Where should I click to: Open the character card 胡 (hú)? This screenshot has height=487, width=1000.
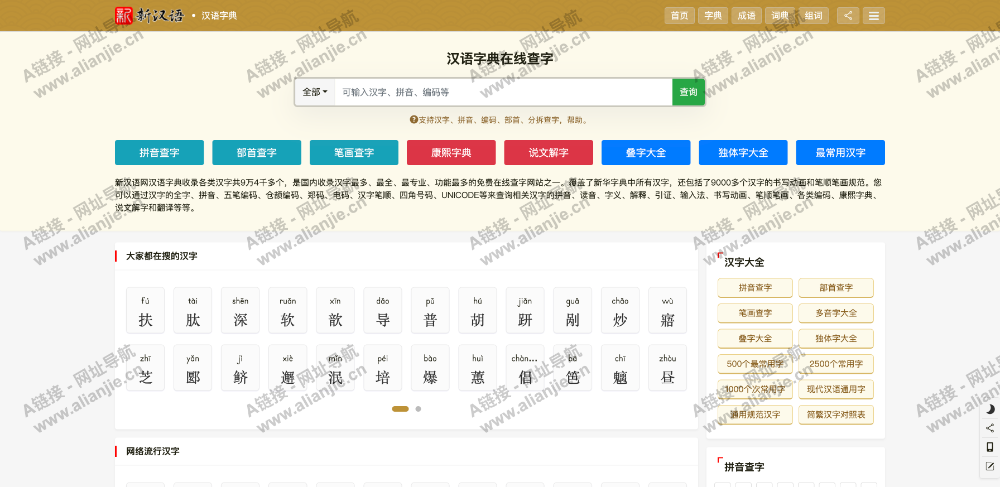[x=478, y=310]
